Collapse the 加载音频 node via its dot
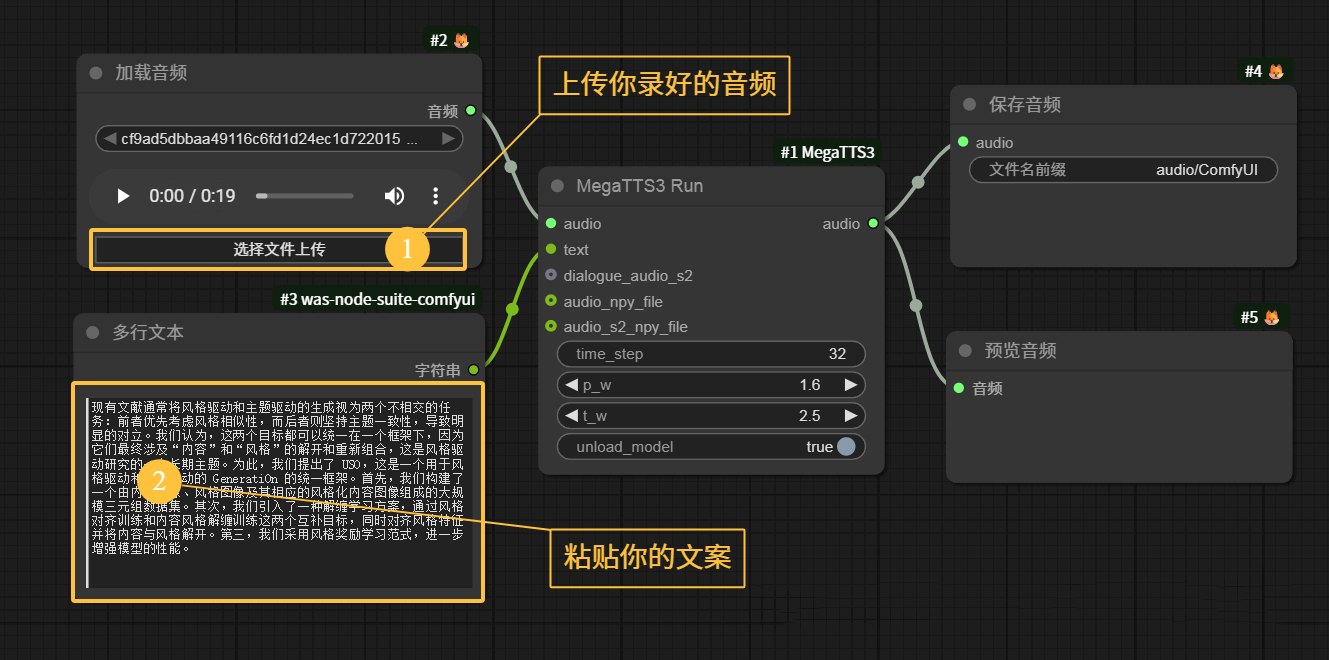Viewport: 1329px width, 660px height. tap(96, 73)
